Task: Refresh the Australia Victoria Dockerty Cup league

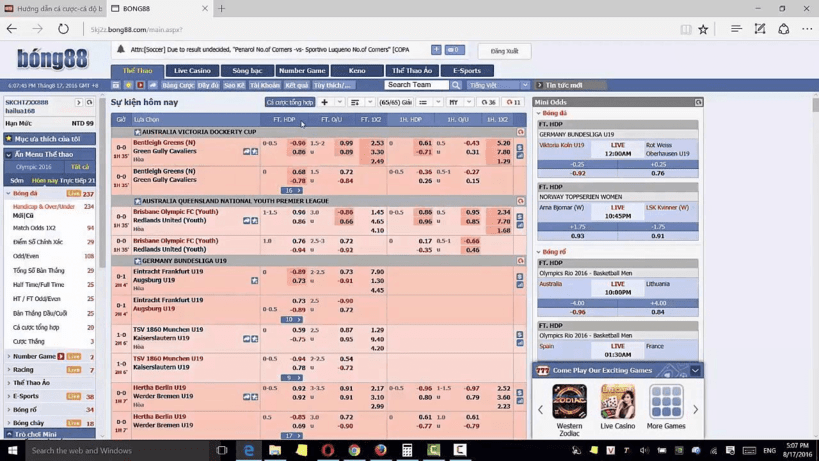Action: [x=520, y=132]
